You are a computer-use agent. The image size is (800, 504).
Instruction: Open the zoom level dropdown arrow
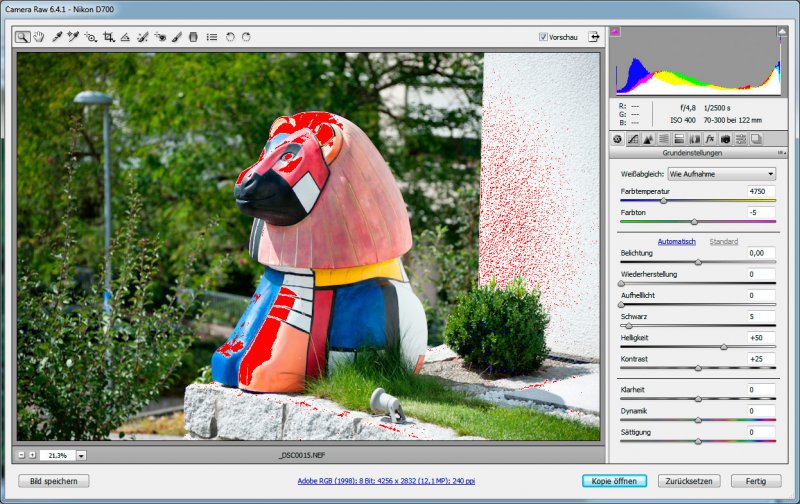coord(81,456)
